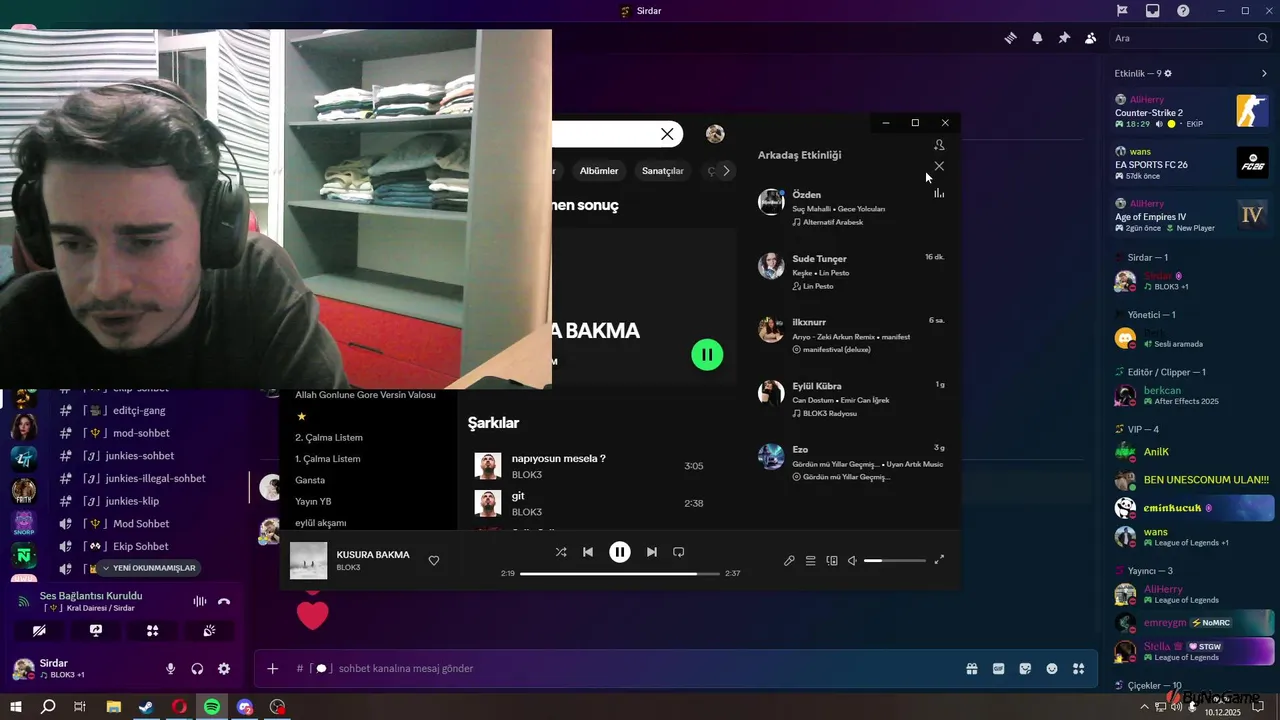Click the large green pause button
1280x720 pixels.
707,354
